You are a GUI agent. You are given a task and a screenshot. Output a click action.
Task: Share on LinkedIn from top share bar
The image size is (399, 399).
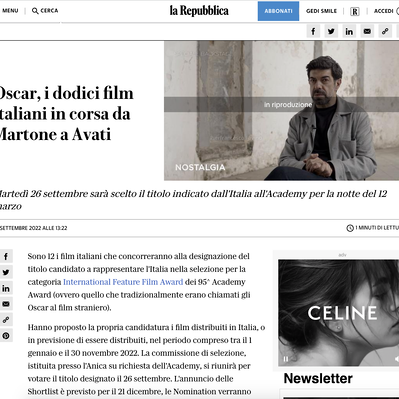[x=349, y=31]
